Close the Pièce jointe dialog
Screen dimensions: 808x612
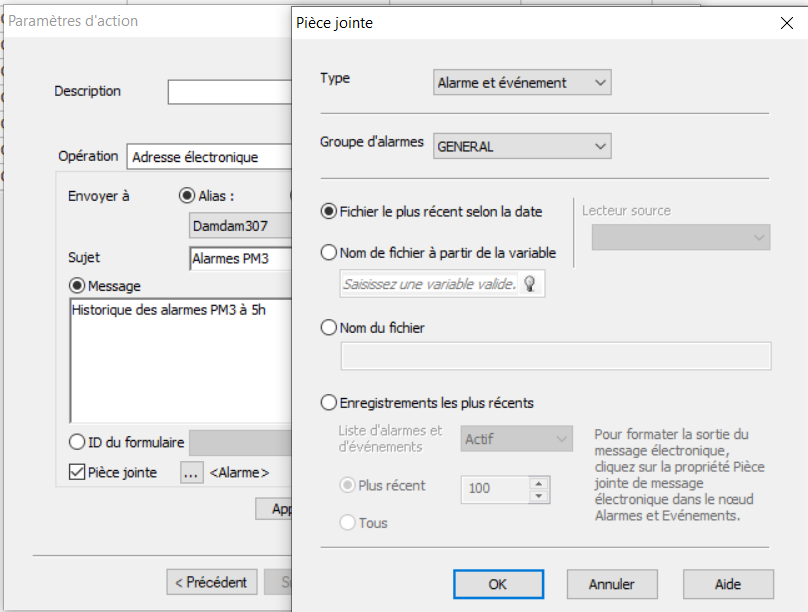tap(786, 23)
